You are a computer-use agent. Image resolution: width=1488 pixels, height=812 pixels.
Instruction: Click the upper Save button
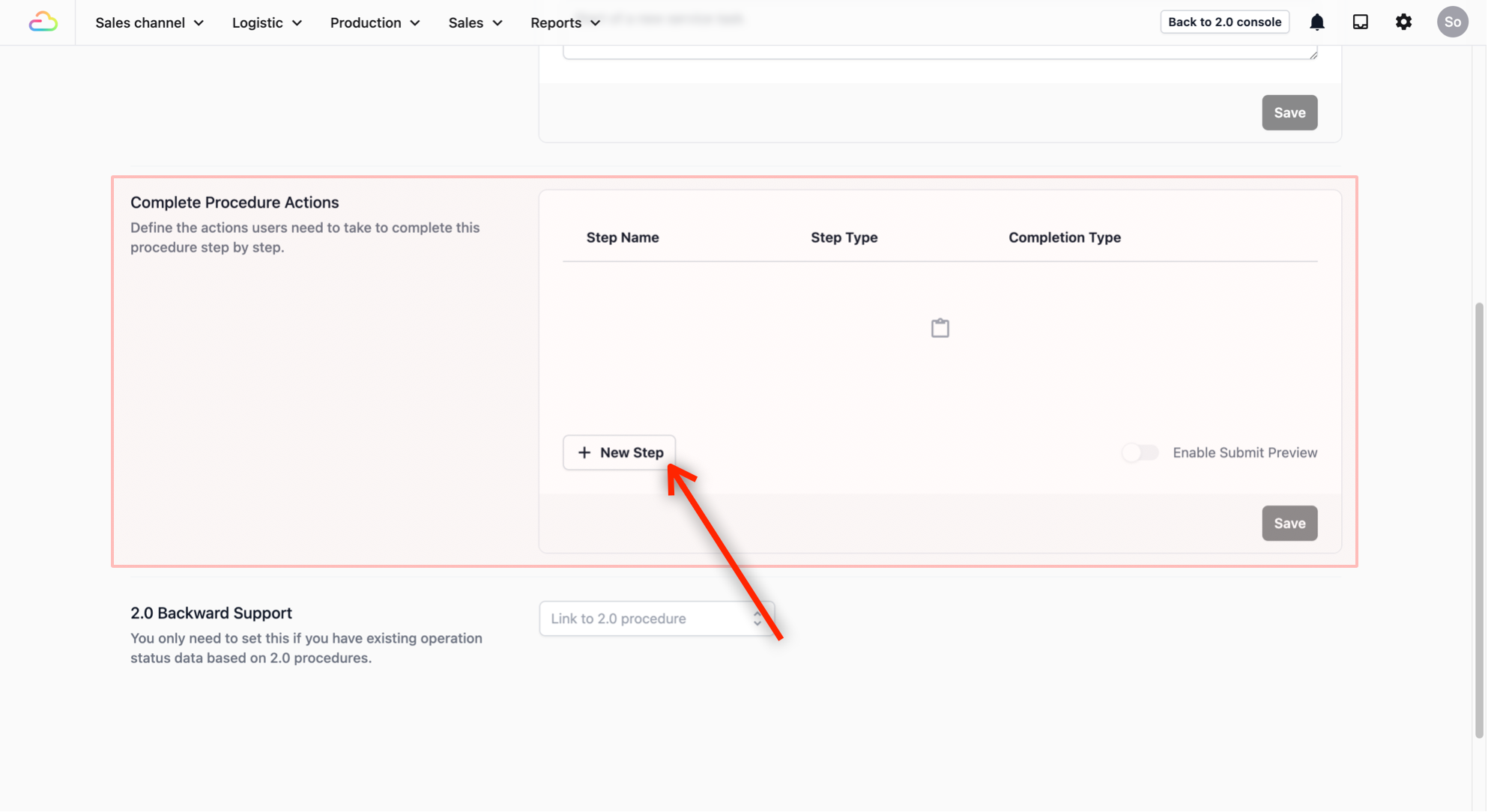pyautogui.click(x=1289, y=112)
